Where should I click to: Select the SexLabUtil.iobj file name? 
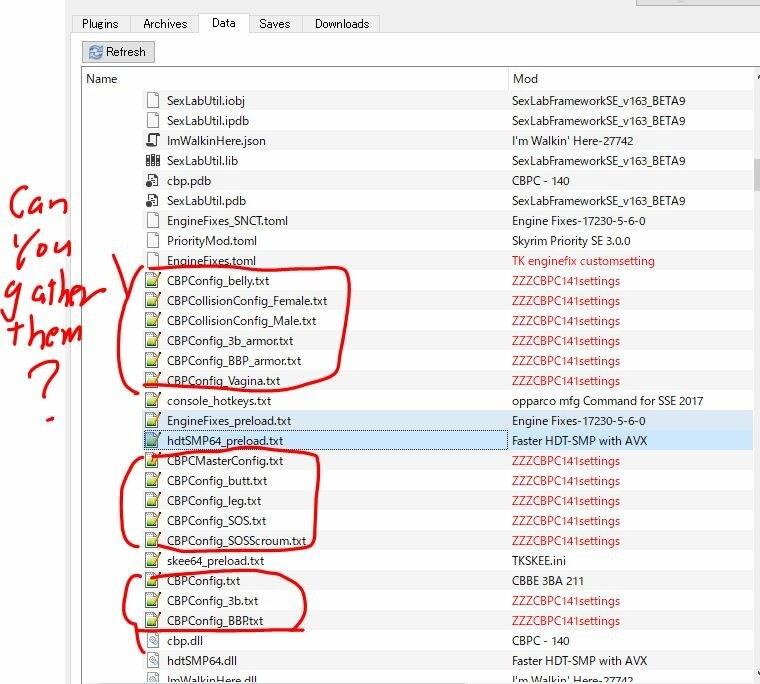[x=206, y=100]
